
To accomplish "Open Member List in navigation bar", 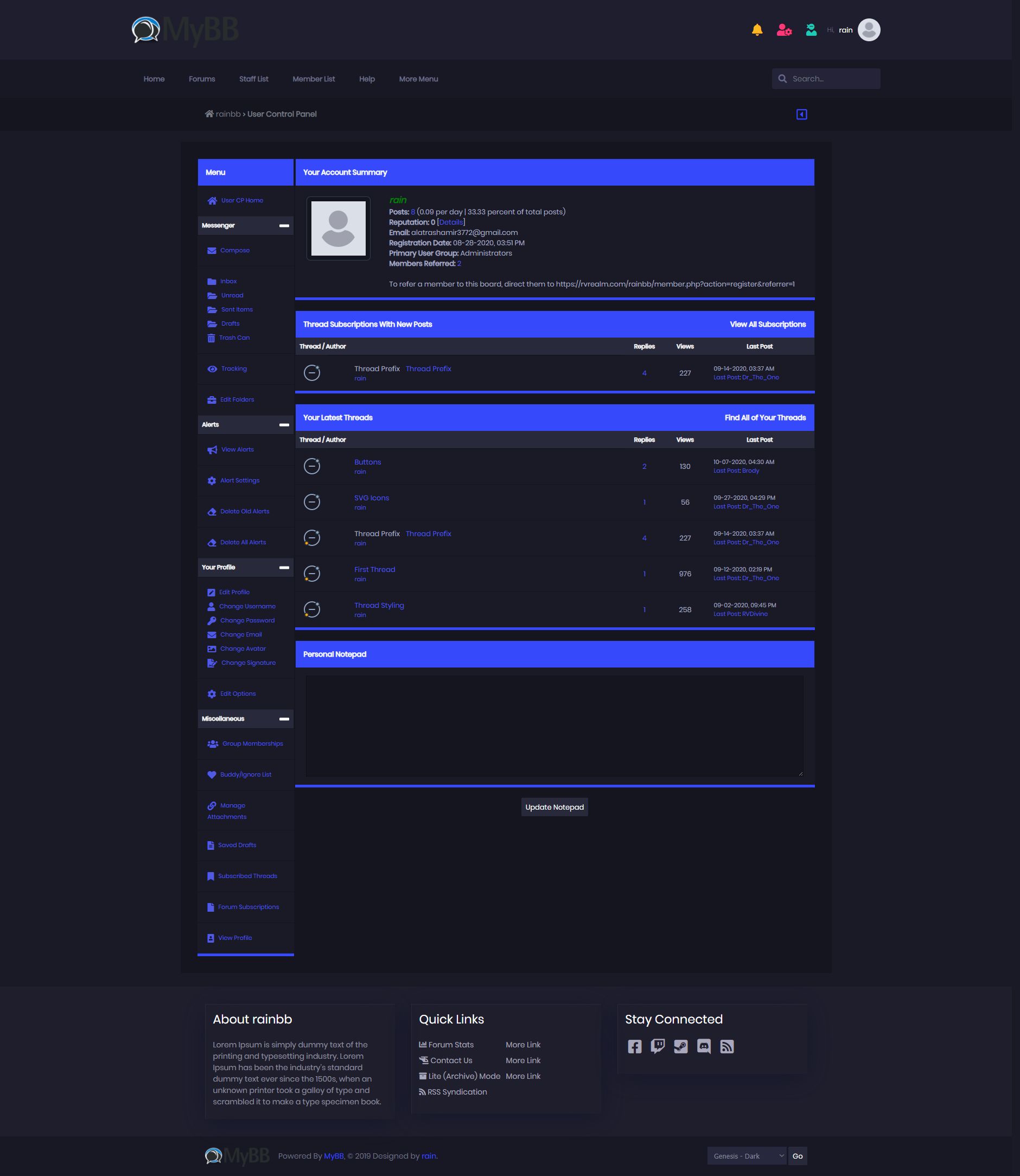I will (314, 79).
